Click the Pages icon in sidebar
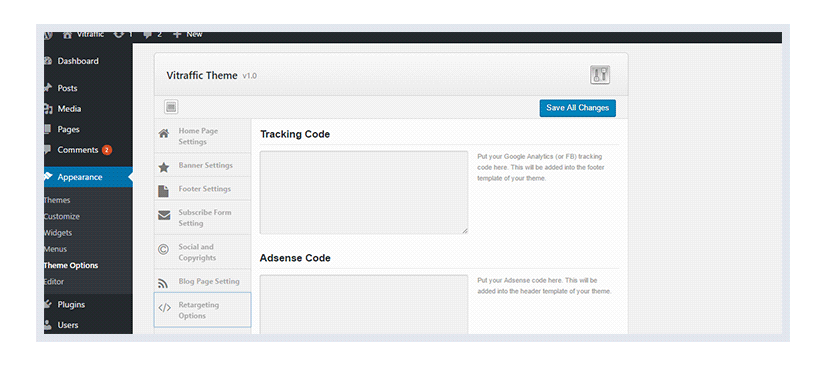Image resolution: width=826 pixels, height=372 pixels. 48,129
